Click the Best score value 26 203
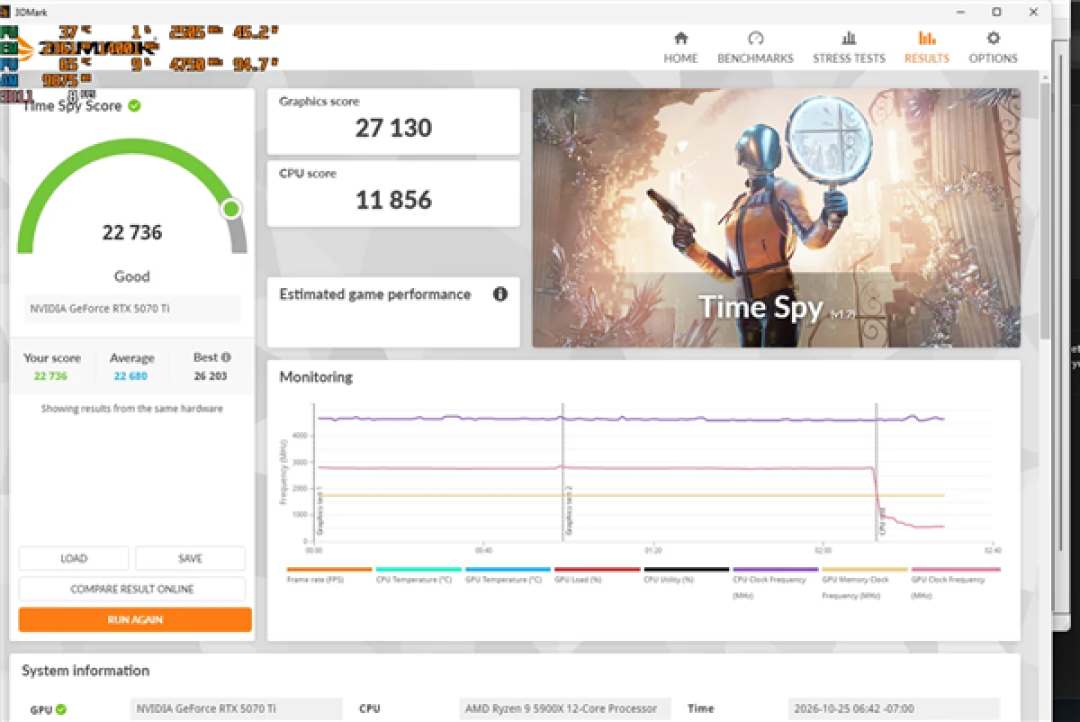 coord(210,376)
